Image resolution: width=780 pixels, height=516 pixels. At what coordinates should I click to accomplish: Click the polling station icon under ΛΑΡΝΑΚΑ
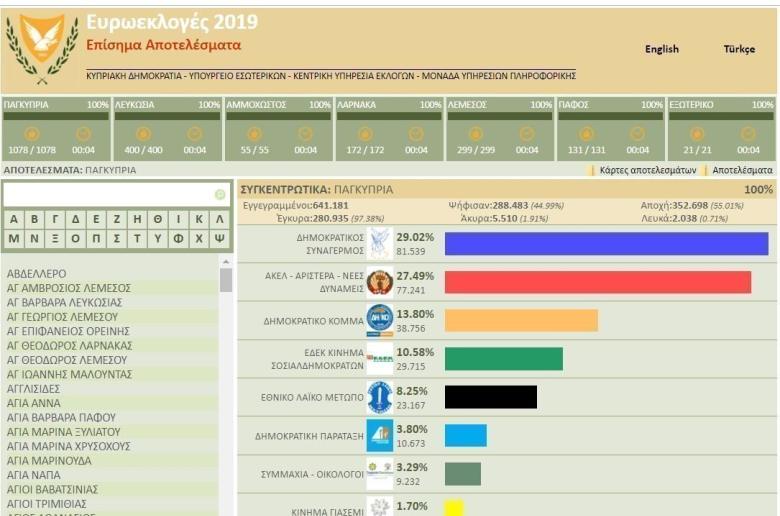coord(365,134)
